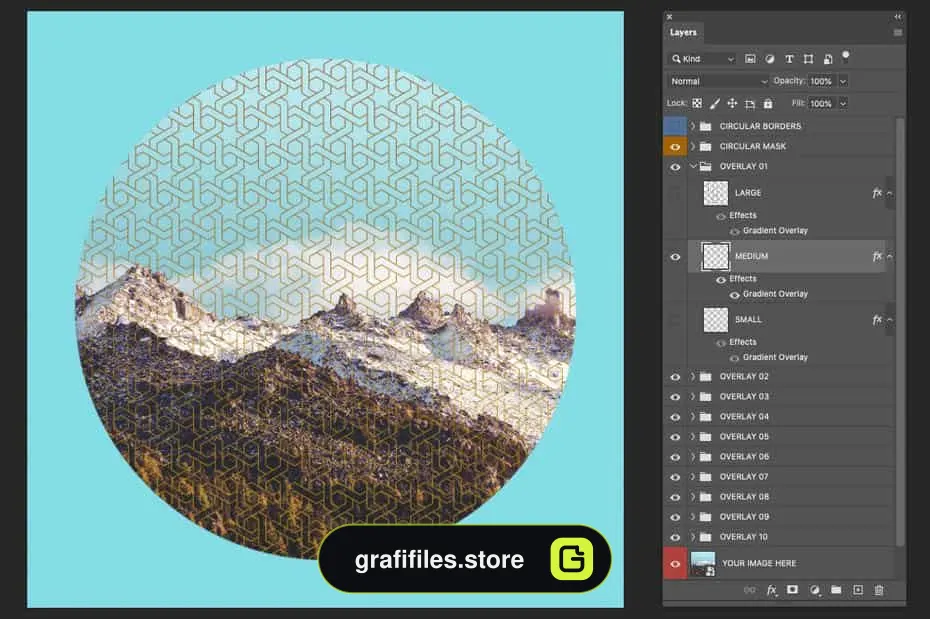Hide the CIRCULAR MASK group

point(675,146)
